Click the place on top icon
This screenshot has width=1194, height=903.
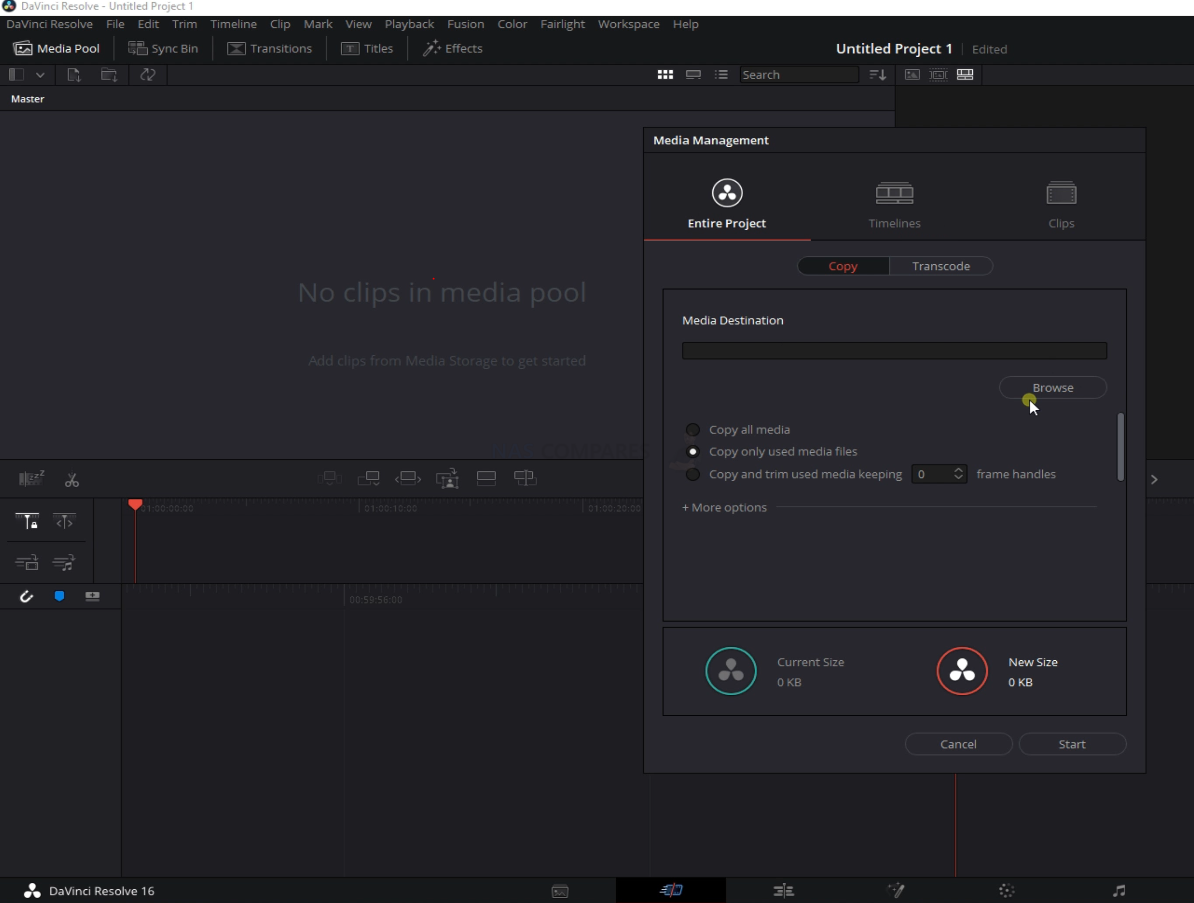[486, 478]
